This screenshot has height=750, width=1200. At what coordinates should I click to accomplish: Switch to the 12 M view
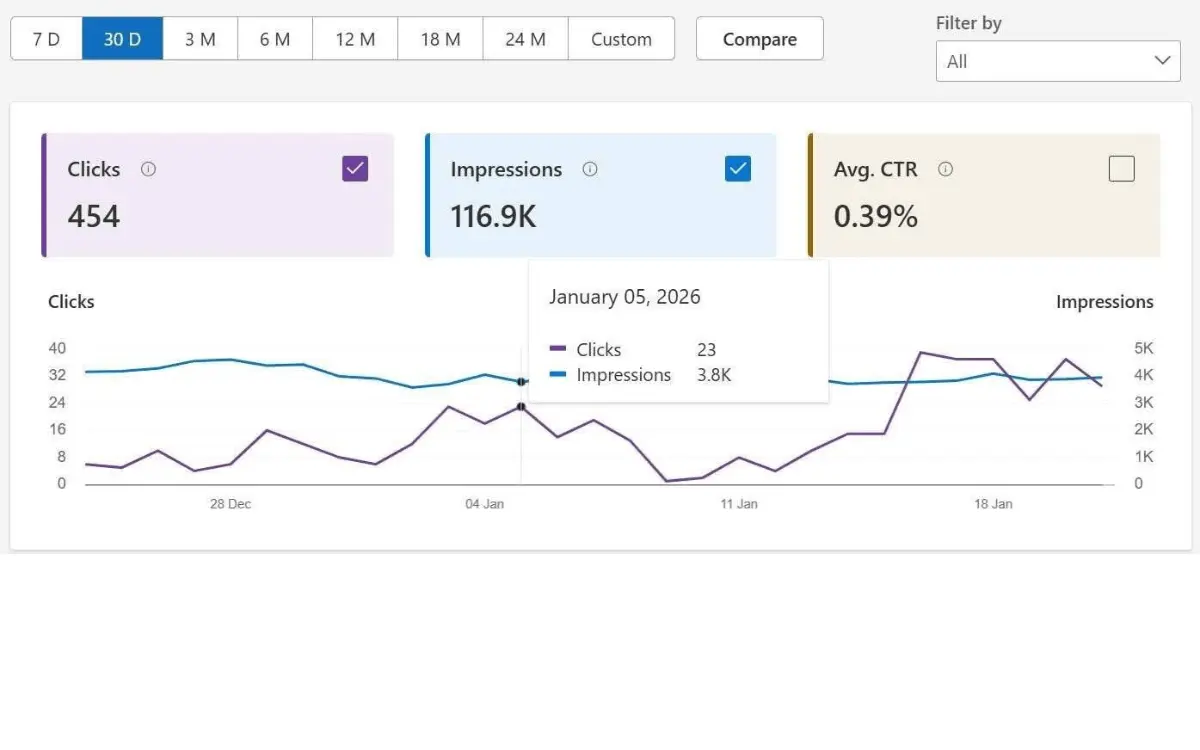pos(354,39)
